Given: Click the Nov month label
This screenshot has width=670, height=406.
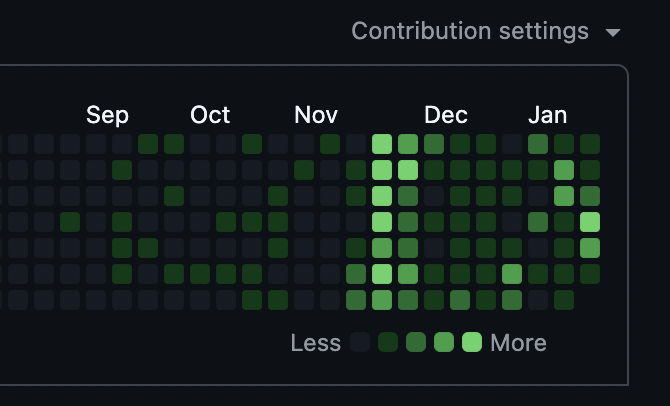Looking at the screenshot, I should click(x=316, y=115).
